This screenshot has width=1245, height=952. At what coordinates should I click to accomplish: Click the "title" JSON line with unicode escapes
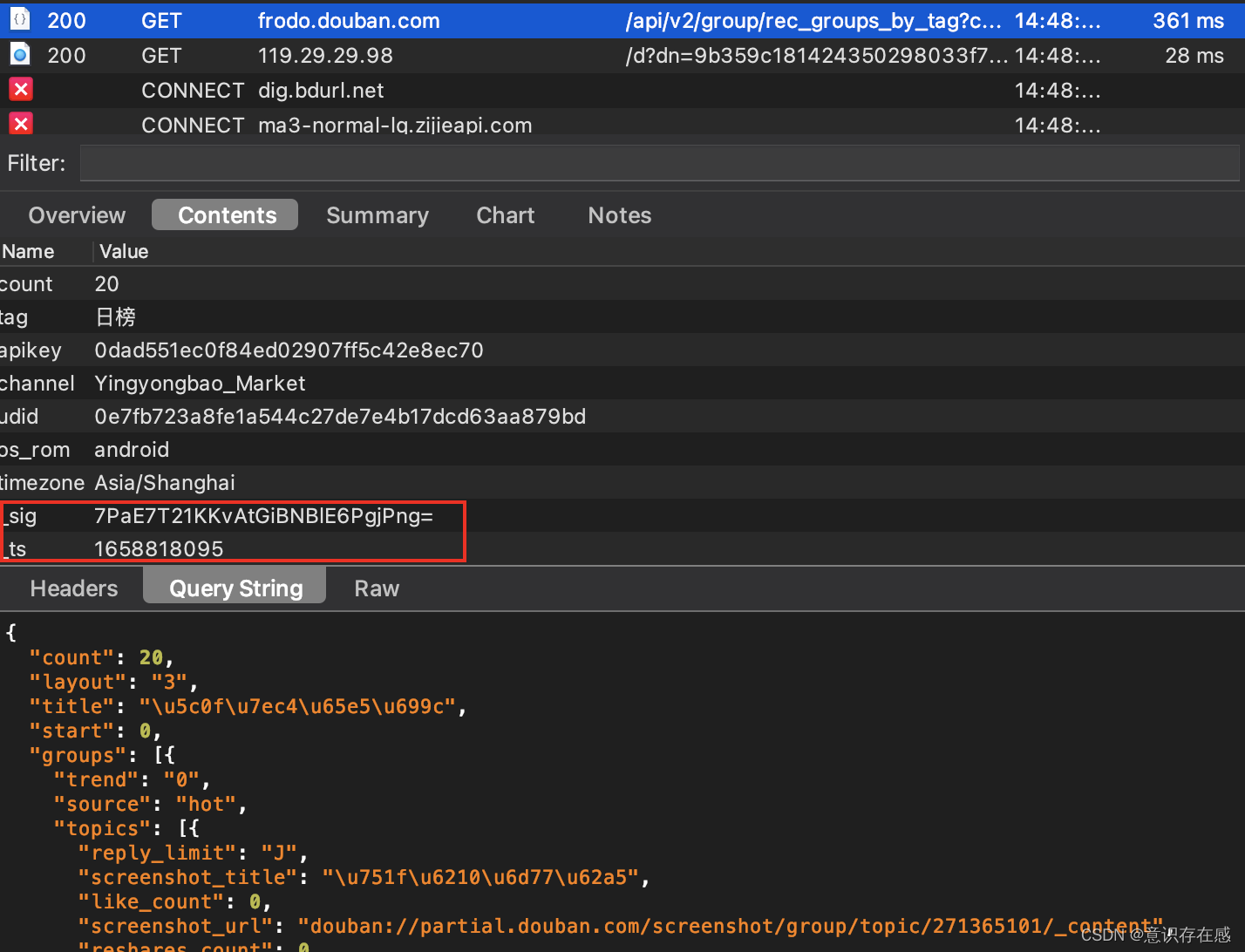point(248,706)
